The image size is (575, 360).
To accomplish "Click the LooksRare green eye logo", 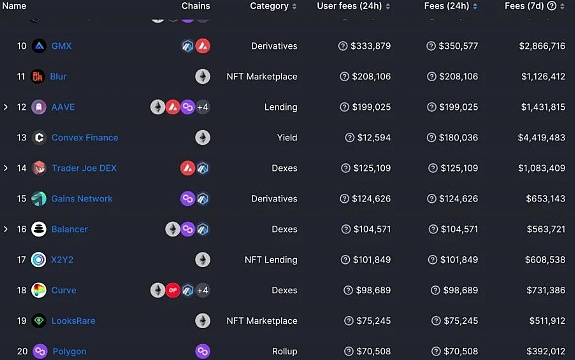I will pyautogui.click(x=39, y=321).
